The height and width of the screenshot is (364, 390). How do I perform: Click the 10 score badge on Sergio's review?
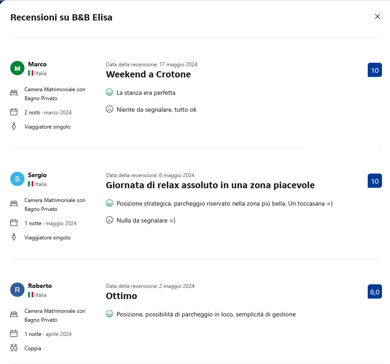pyautogui.click(x=375, y=181)
